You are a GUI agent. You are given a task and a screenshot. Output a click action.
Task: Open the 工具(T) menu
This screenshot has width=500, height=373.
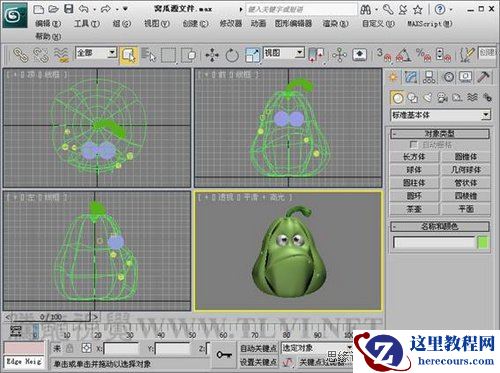click(87, 24)
